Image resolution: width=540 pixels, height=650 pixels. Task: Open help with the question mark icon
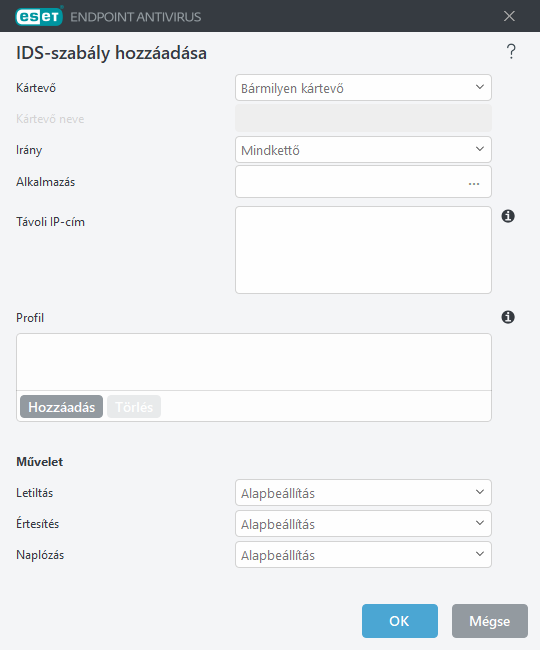(511, 52)
